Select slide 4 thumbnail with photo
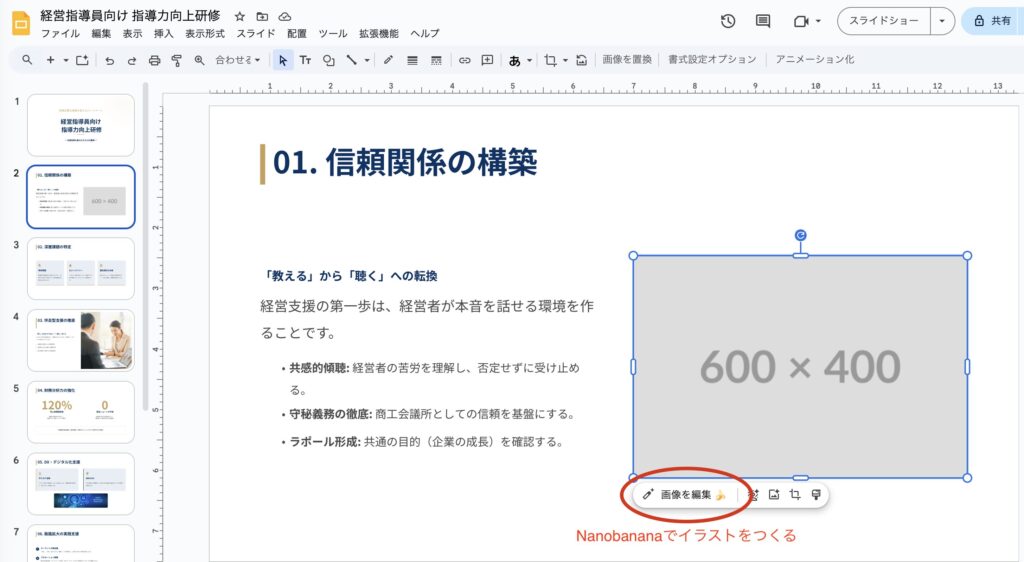The height and width of the screenshot is (562, 1024). pyautogui.click(x=81, y=340)
